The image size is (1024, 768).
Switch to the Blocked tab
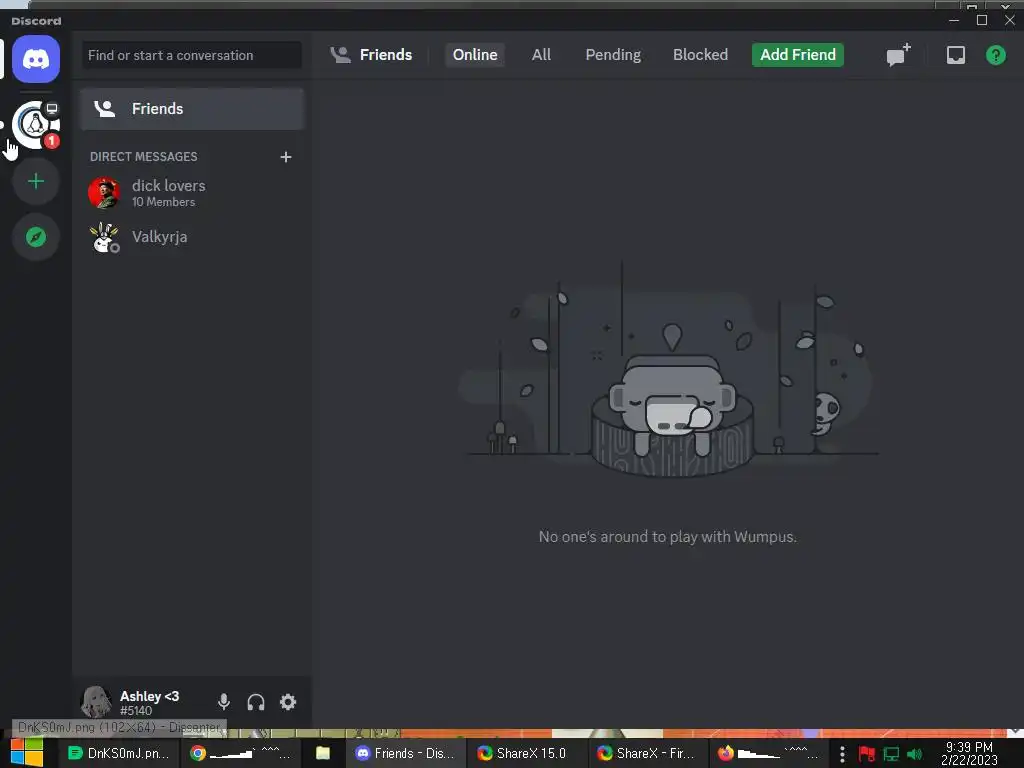pos(700,55)
